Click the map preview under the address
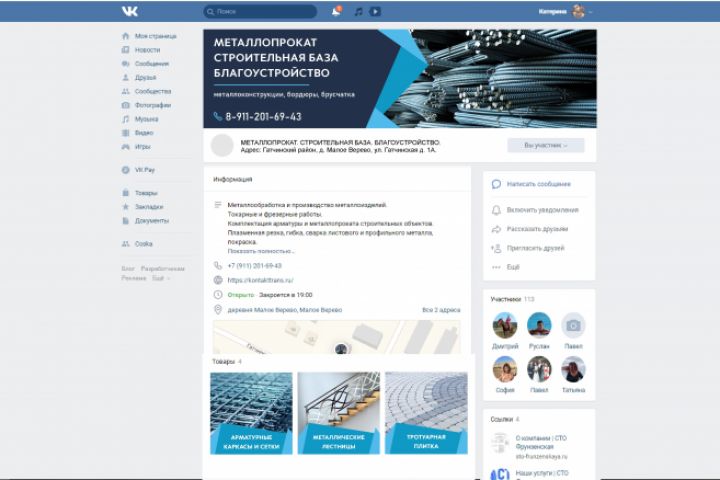This screenshot has height=480, width=720. tap(337, 337)
